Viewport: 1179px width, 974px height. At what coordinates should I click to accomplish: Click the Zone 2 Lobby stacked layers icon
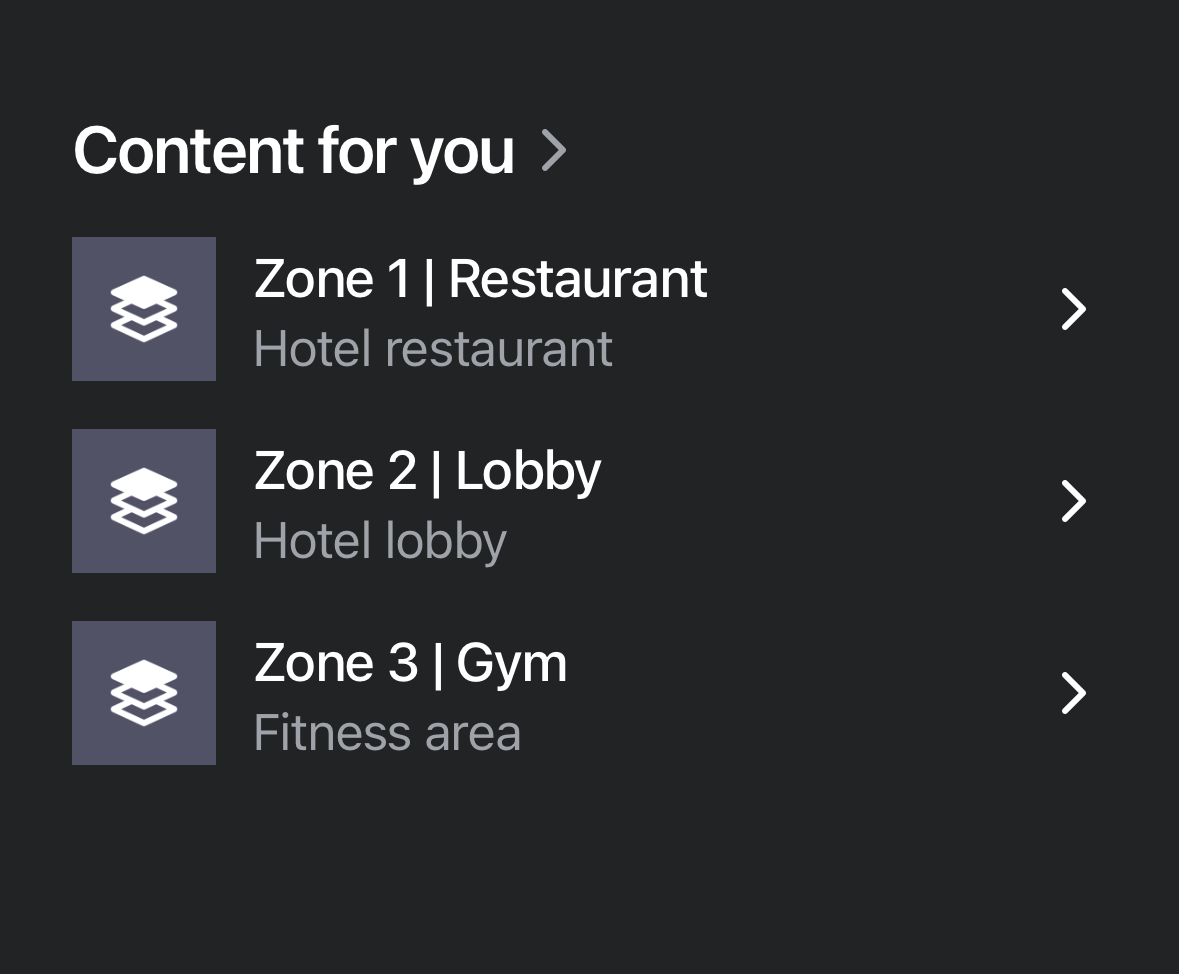(144, 501)
